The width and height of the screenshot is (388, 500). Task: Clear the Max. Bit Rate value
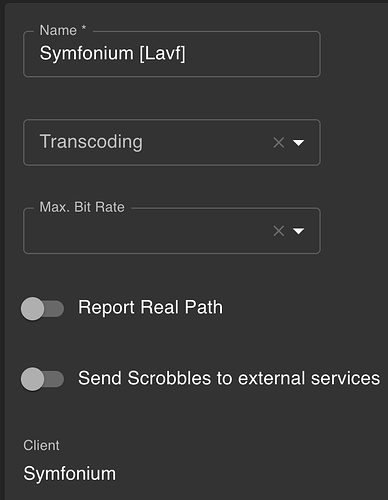(x=279, y=231)
